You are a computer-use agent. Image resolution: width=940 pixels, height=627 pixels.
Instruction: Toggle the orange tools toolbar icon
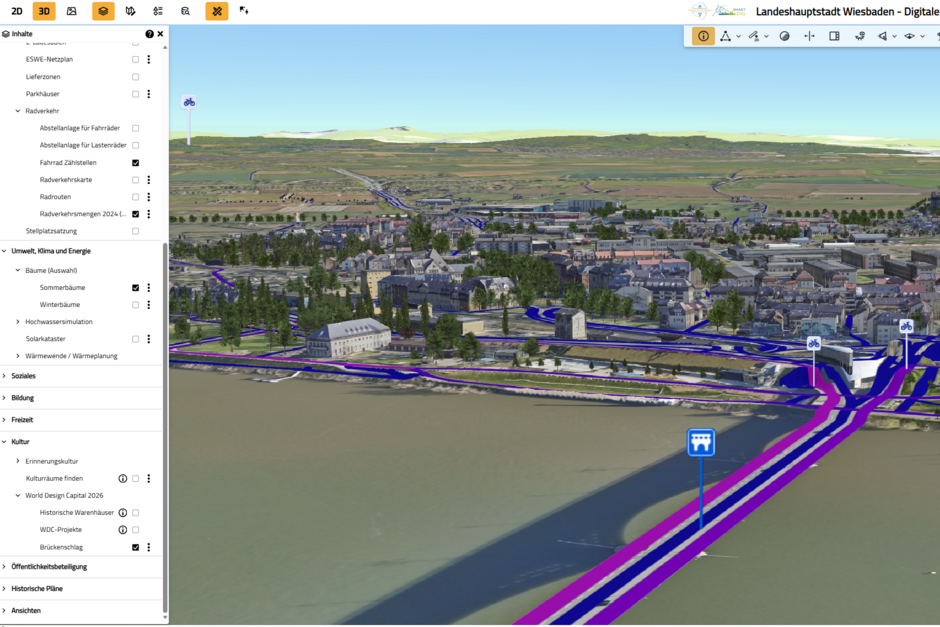pyautogui.click(x=216, y=11)
